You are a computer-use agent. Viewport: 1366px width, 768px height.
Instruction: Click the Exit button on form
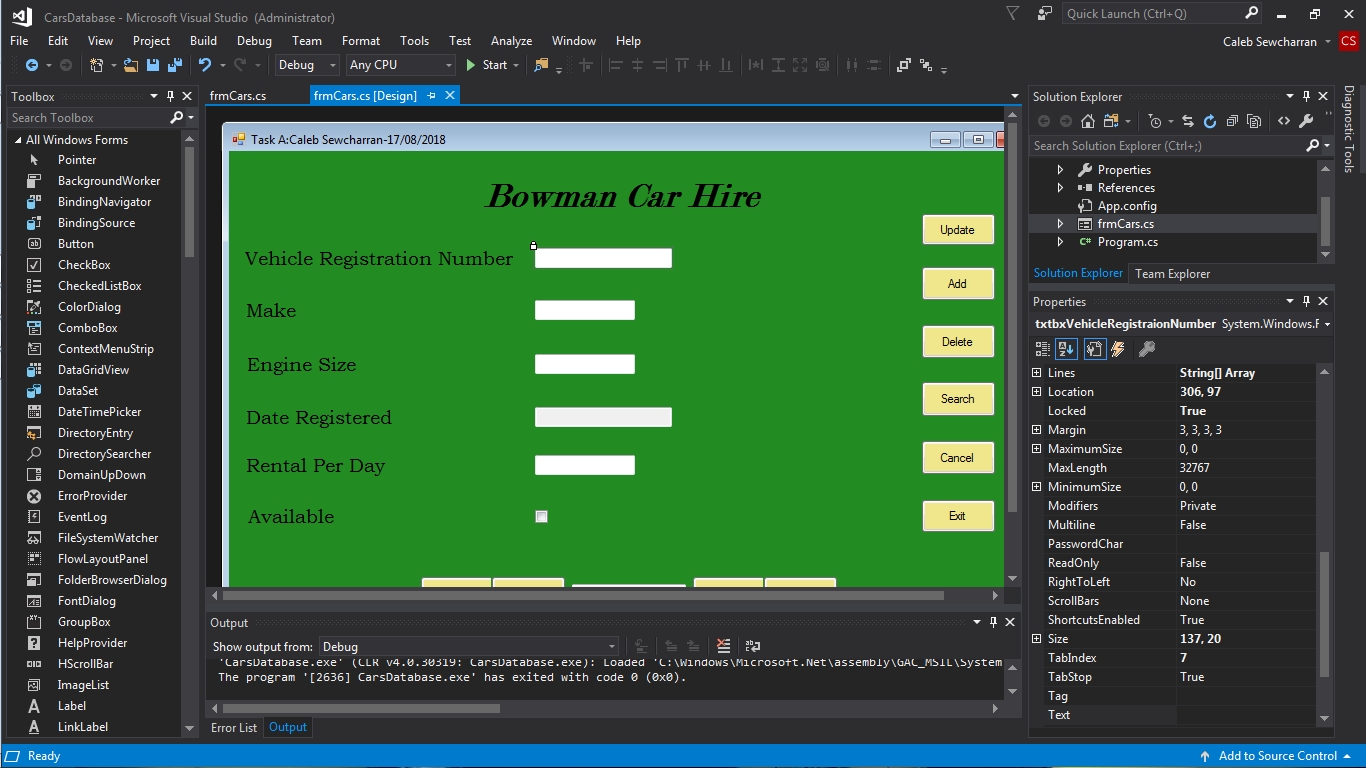(x=958, y=516)
